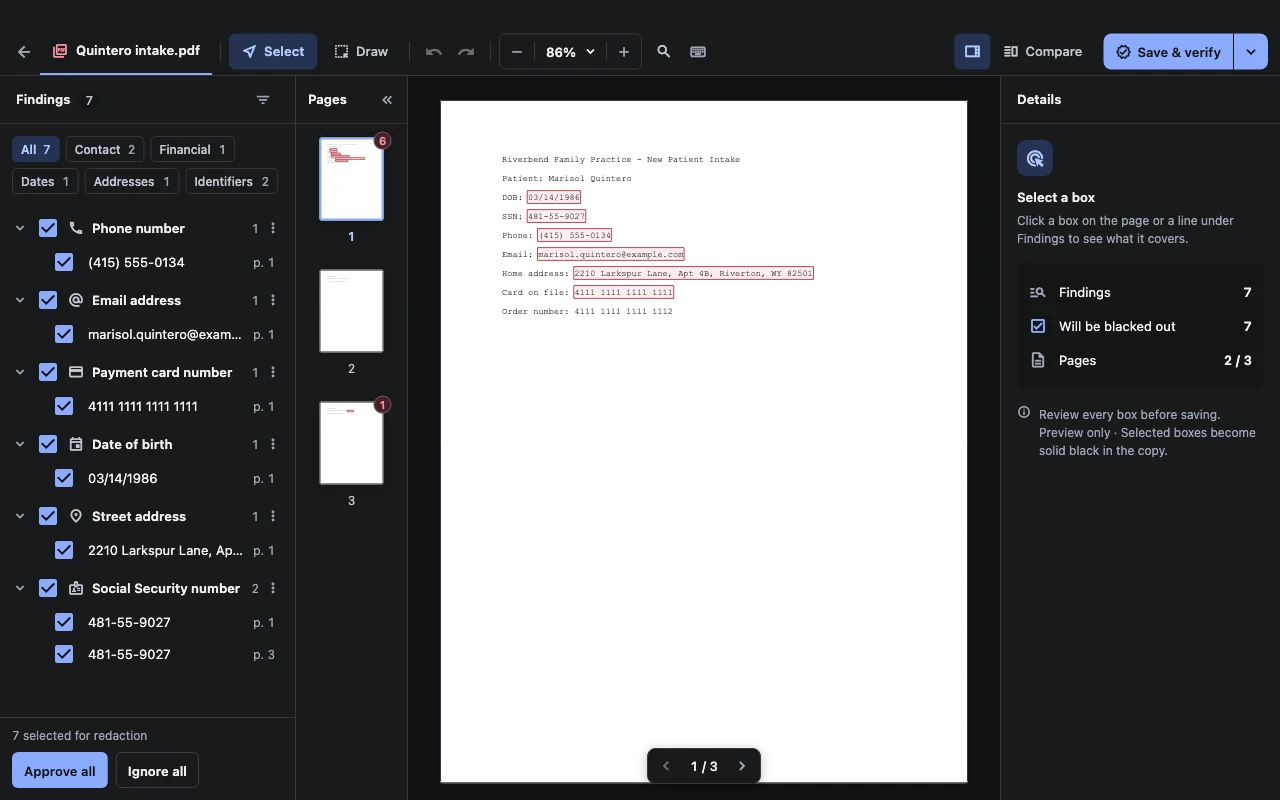Select the Identifiers filter tab
Screen dimensions: 1280x800
pos(231,181)
